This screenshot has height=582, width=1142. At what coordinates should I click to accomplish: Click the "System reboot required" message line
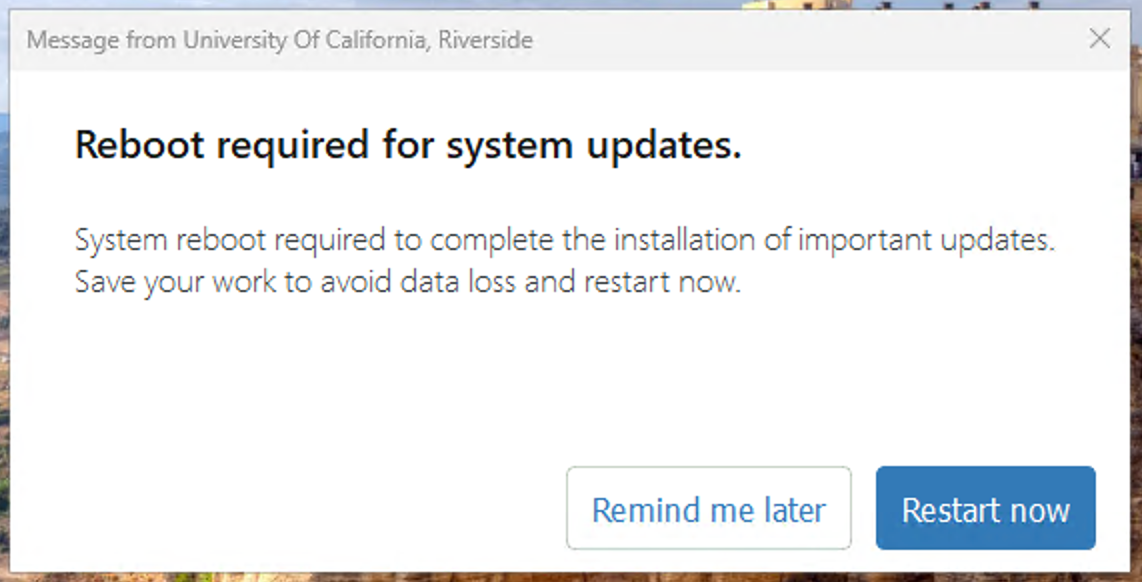pos(565,241)
